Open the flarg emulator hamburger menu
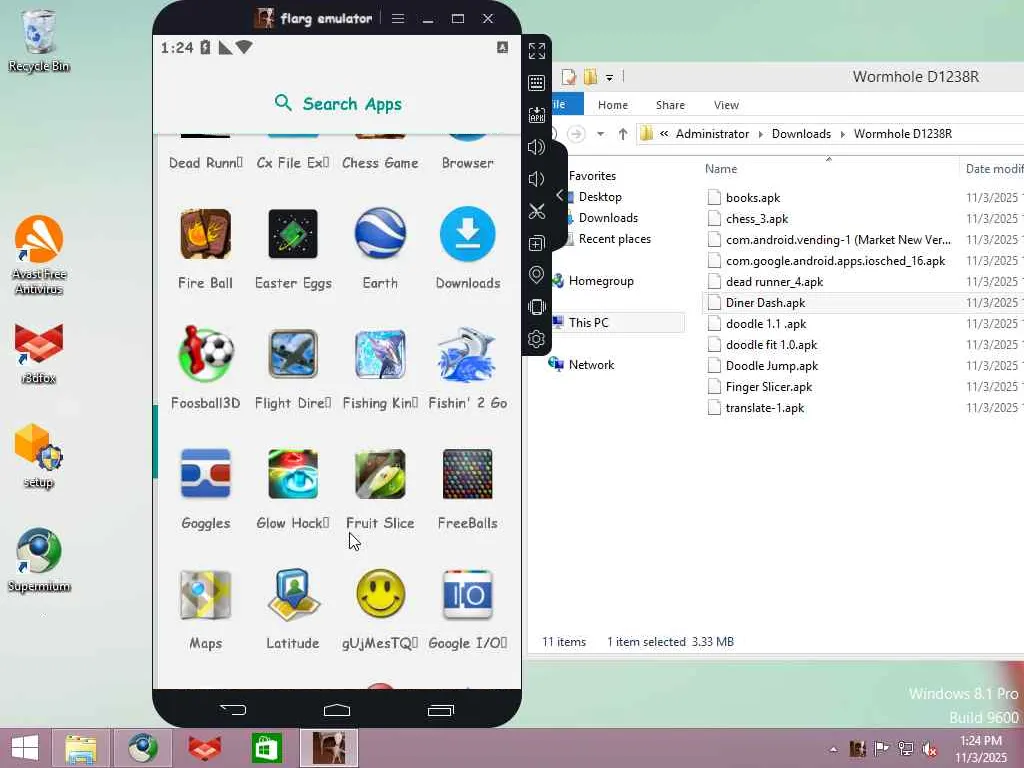 pos(398,19)
